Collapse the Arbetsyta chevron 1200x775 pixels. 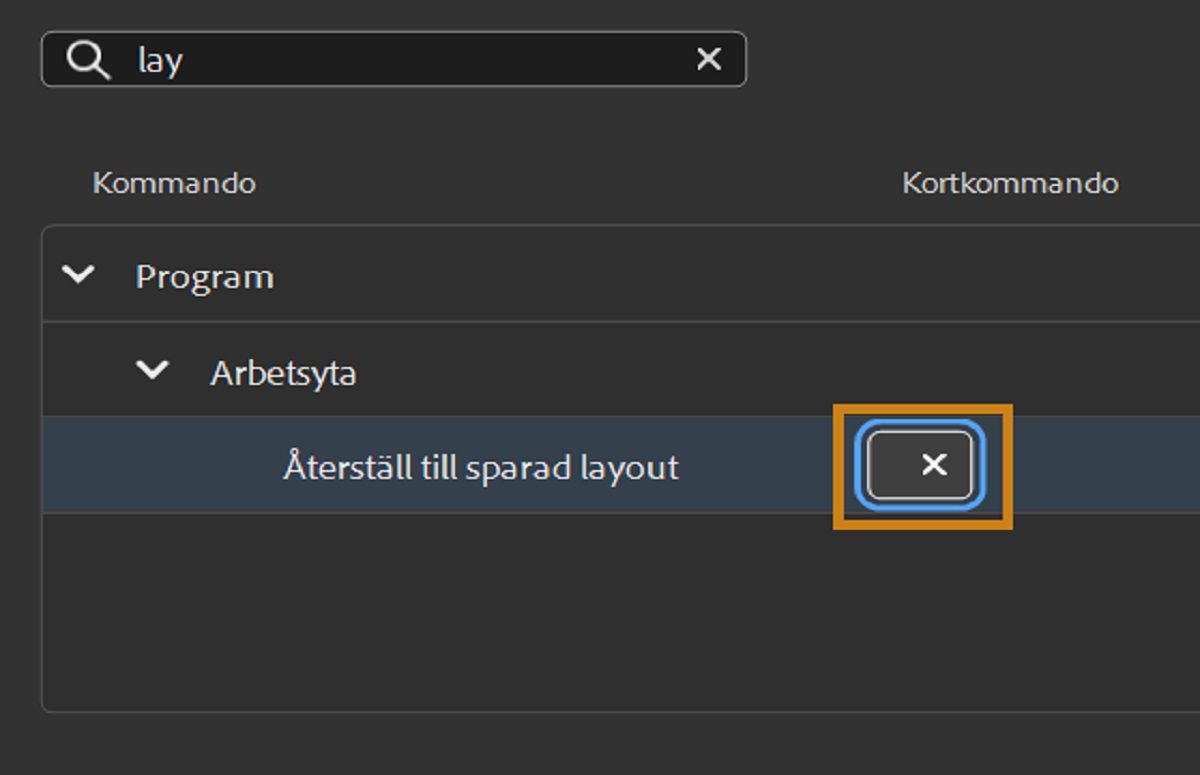tap(152, 371)
